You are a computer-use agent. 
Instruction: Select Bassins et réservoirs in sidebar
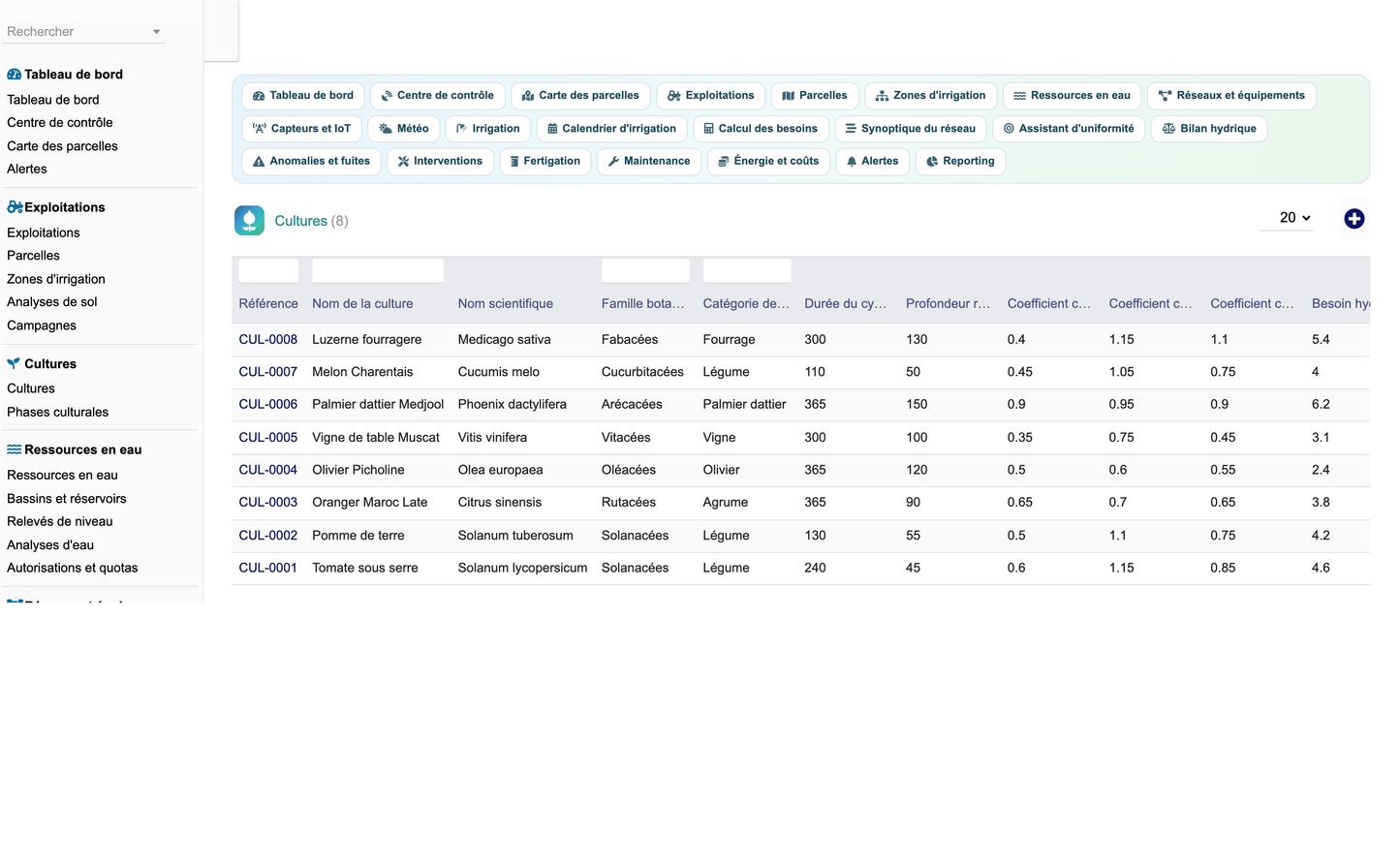point(66,498)
